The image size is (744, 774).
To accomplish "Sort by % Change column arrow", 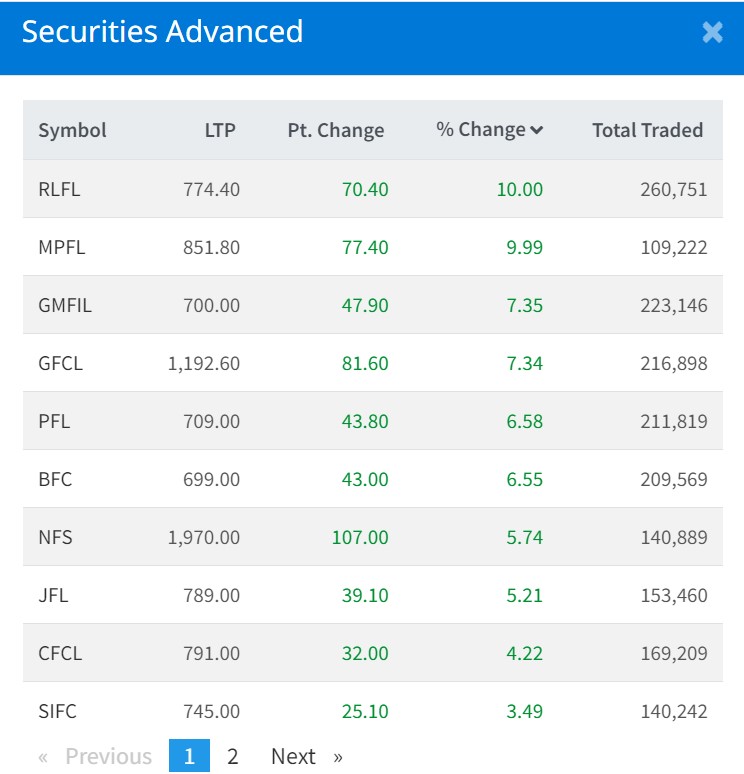I will coord(537,131).
